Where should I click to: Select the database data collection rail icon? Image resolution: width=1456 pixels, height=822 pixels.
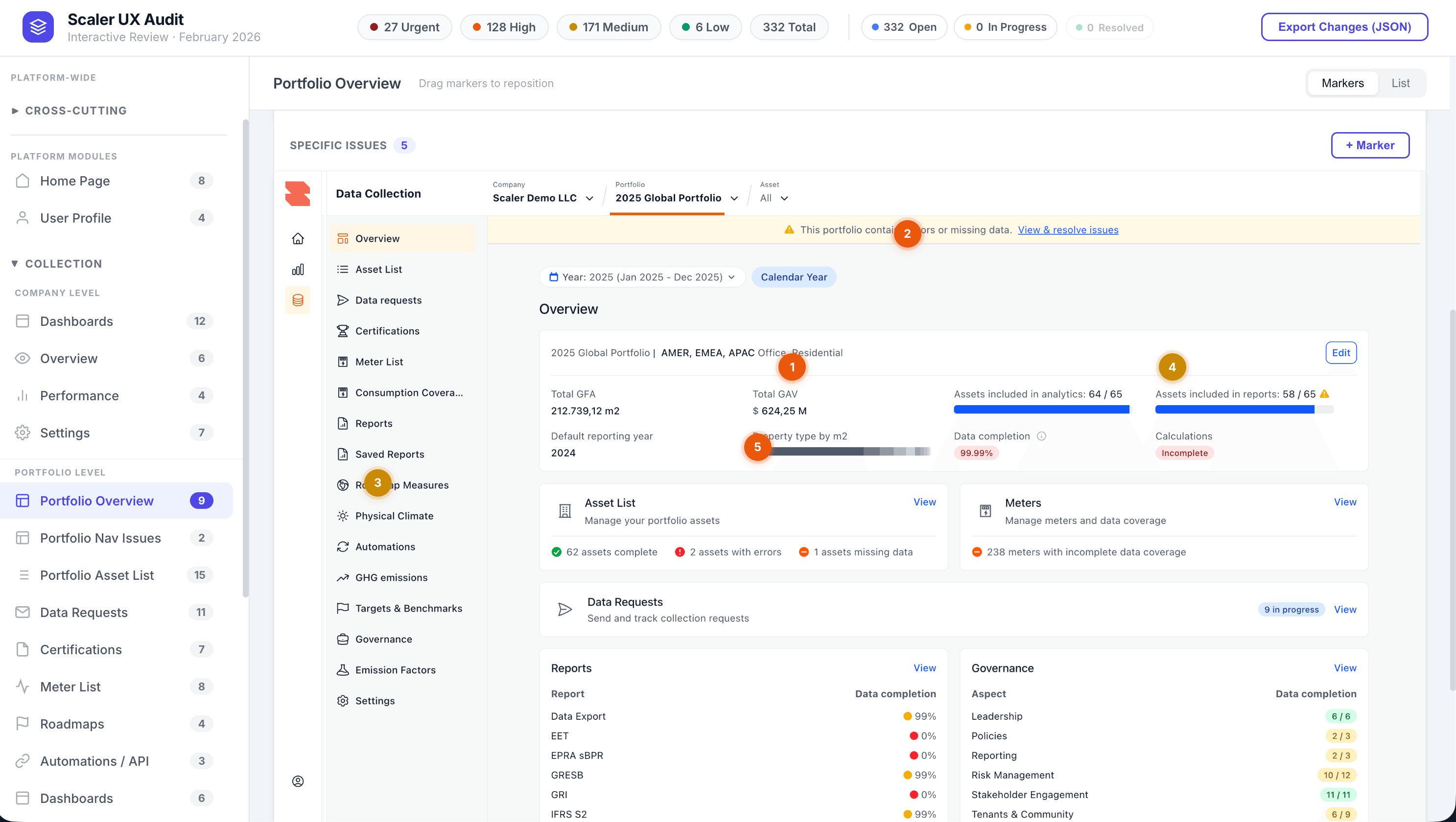click(298, 300)
